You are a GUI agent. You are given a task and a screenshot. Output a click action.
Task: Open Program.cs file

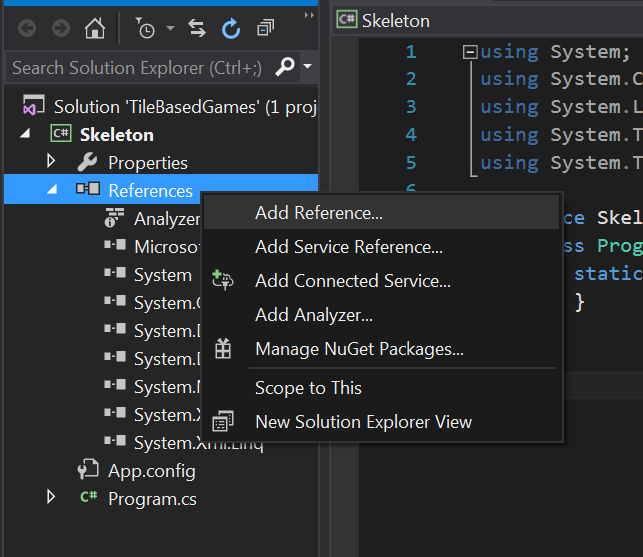click(152, 499)
